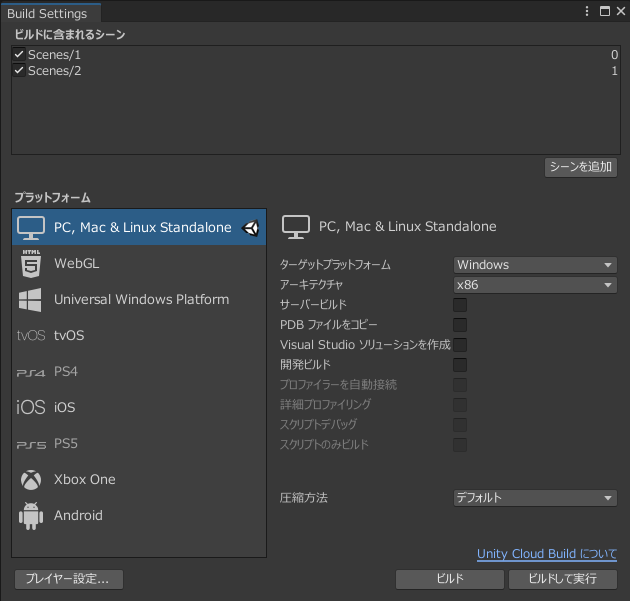Uncheck the Scenes/2 scene checkbox

pos(19,70)
